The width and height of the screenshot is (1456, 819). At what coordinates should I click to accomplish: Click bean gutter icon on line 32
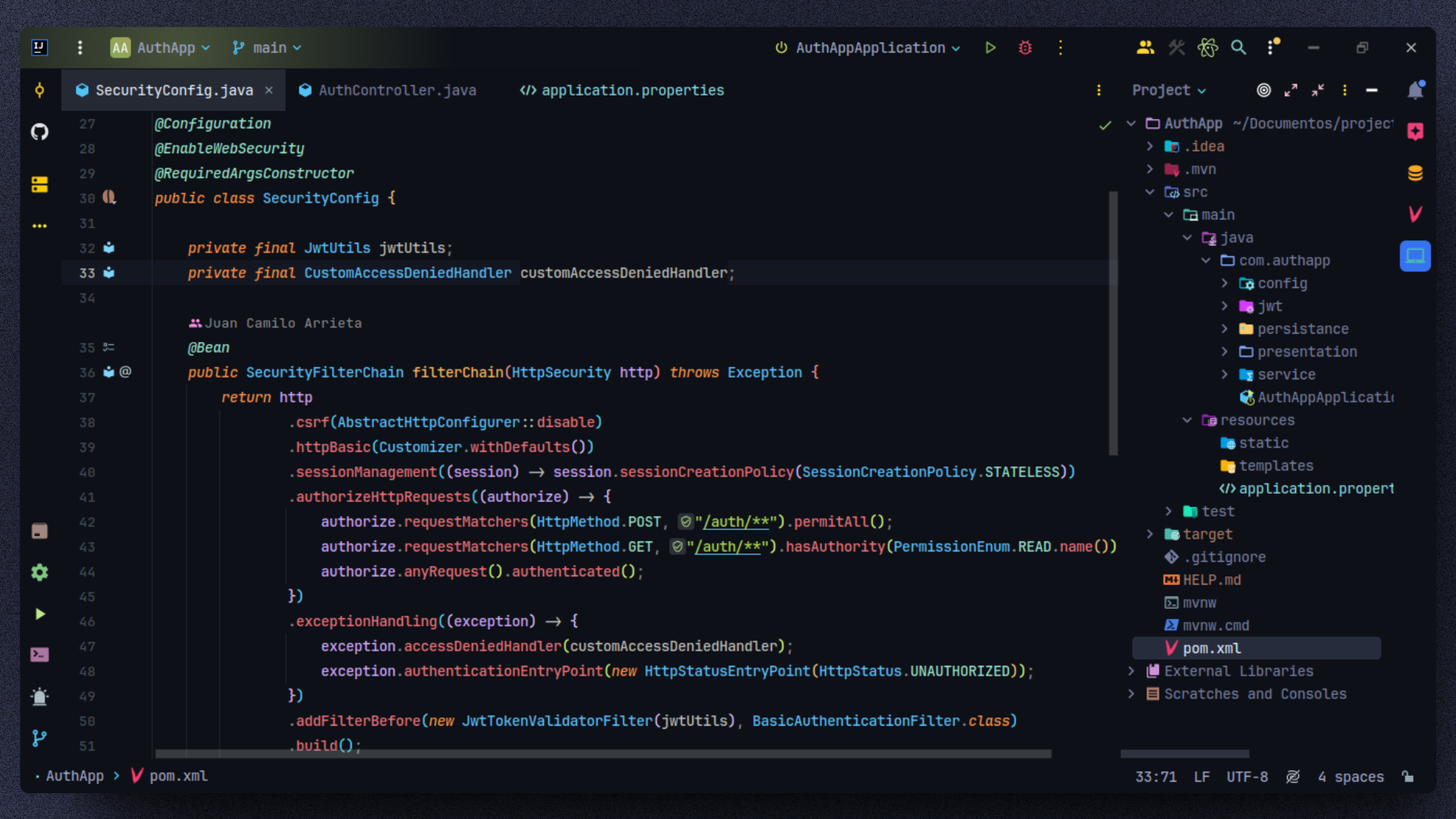[x=109, y=248]
